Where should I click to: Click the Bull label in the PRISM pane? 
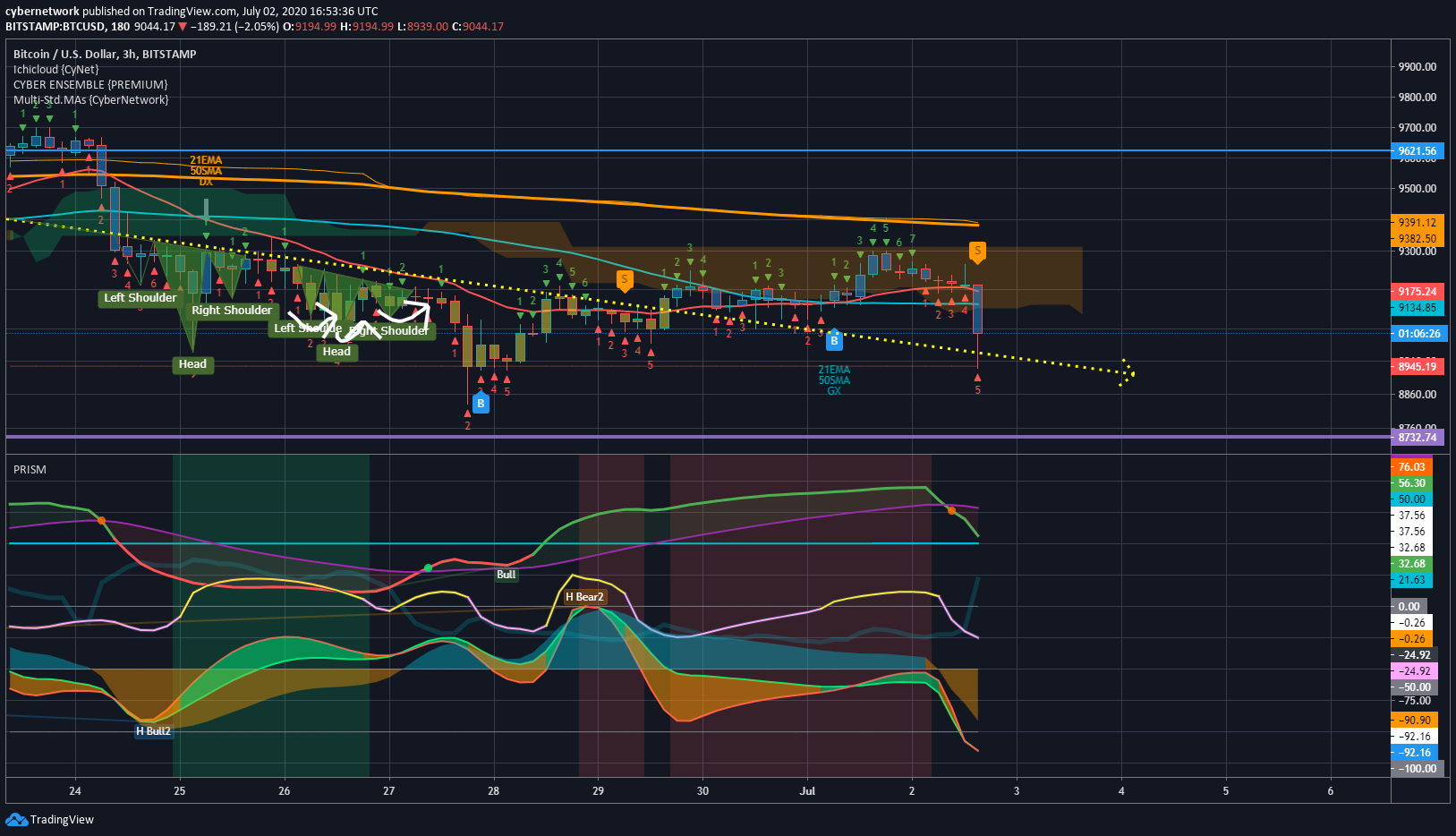(506, 575)
